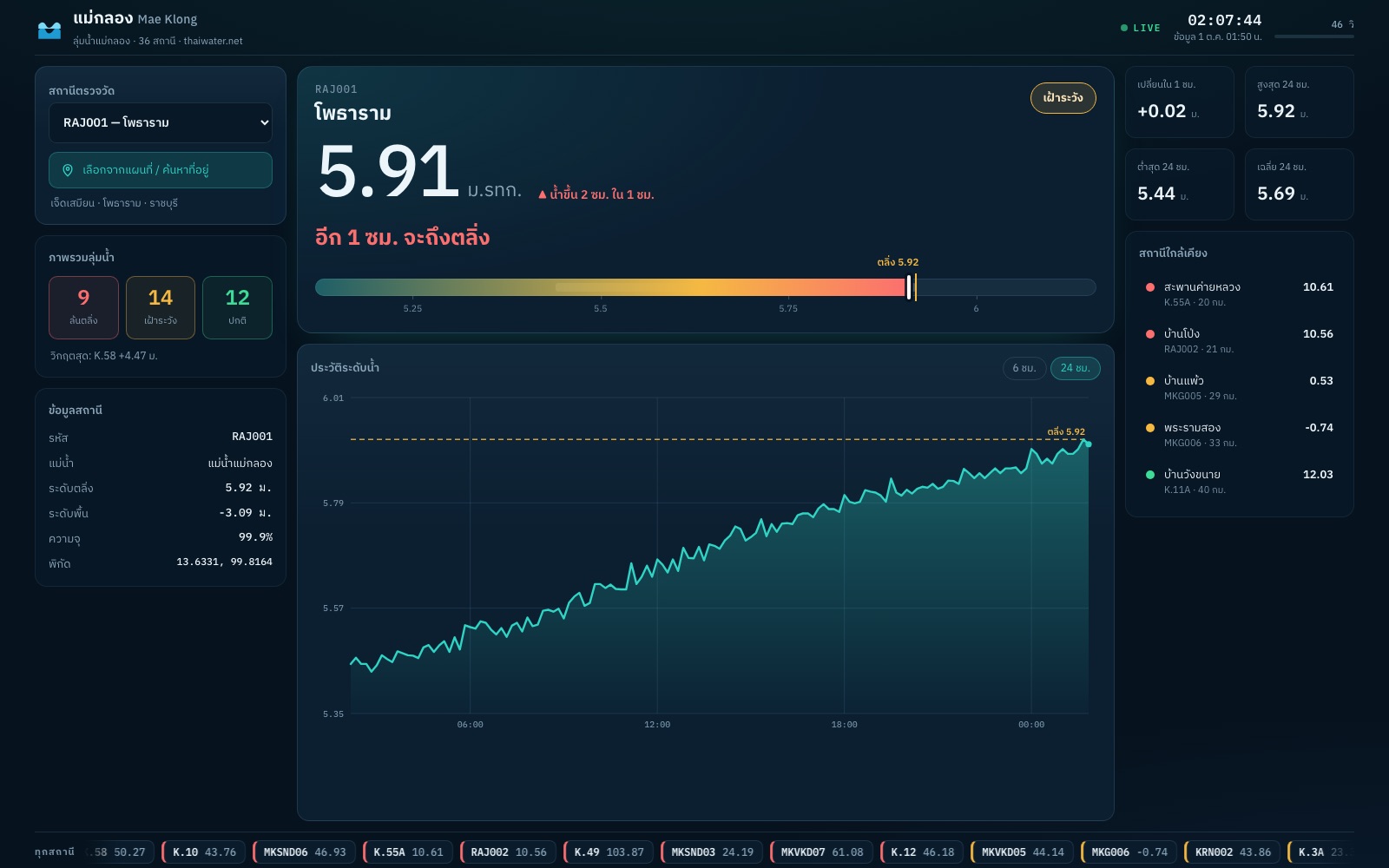Select nearby station K.11A at 12.03
1389x868 pixels.
(1239, 482)
